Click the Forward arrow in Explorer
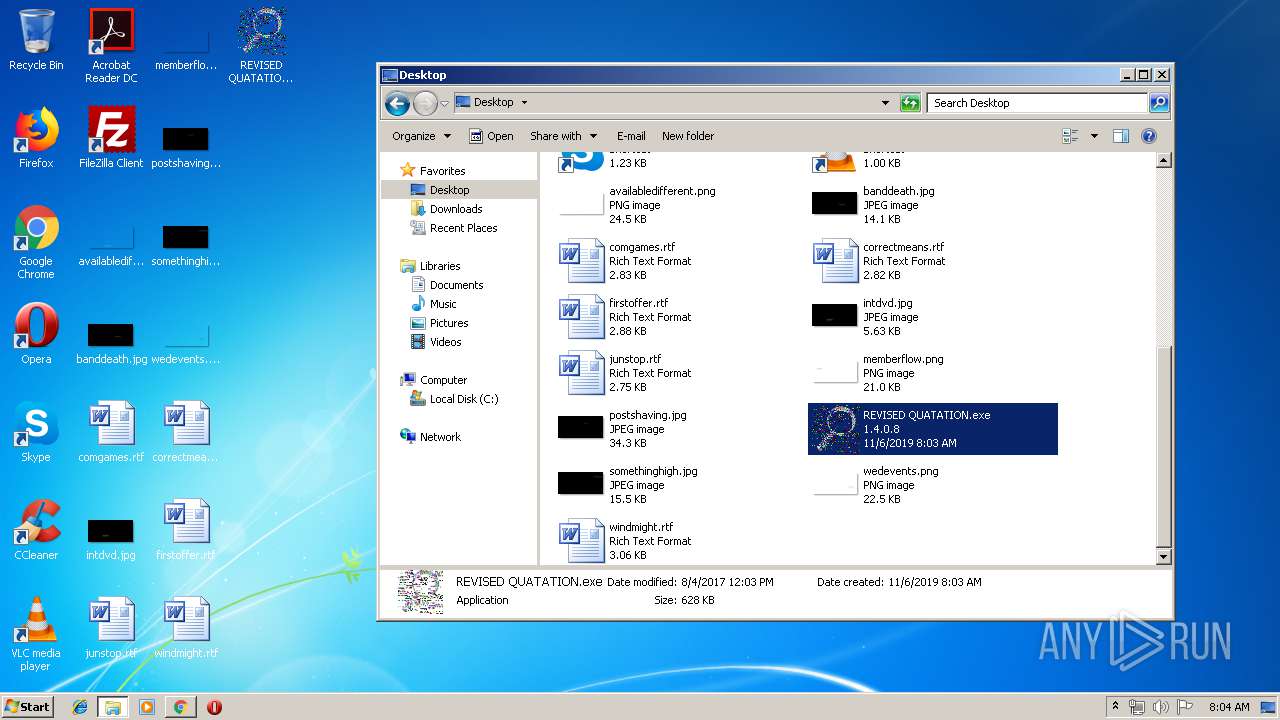 click(x=425, y=103)
